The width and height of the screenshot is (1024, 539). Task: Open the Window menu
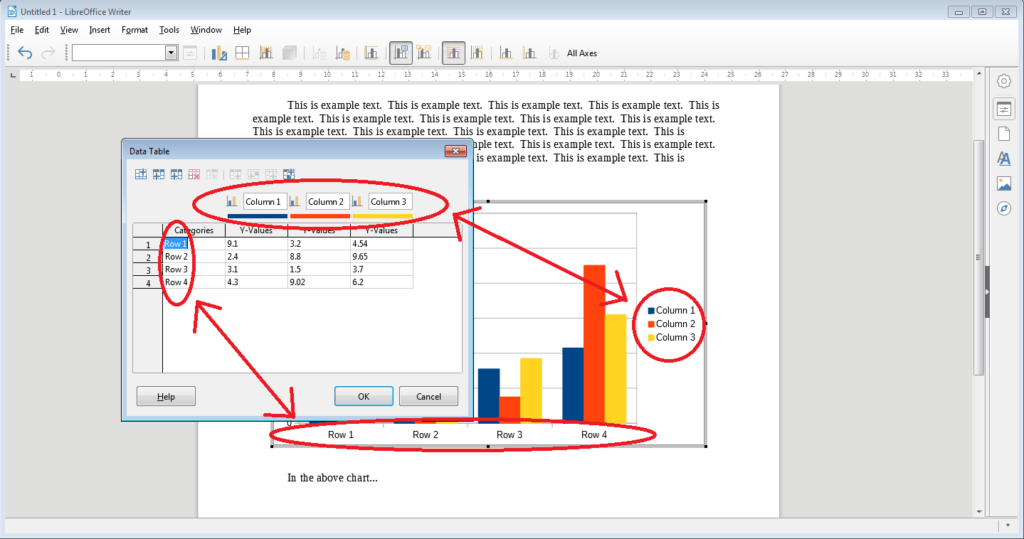pyautogui.click(x=206, y=29)
